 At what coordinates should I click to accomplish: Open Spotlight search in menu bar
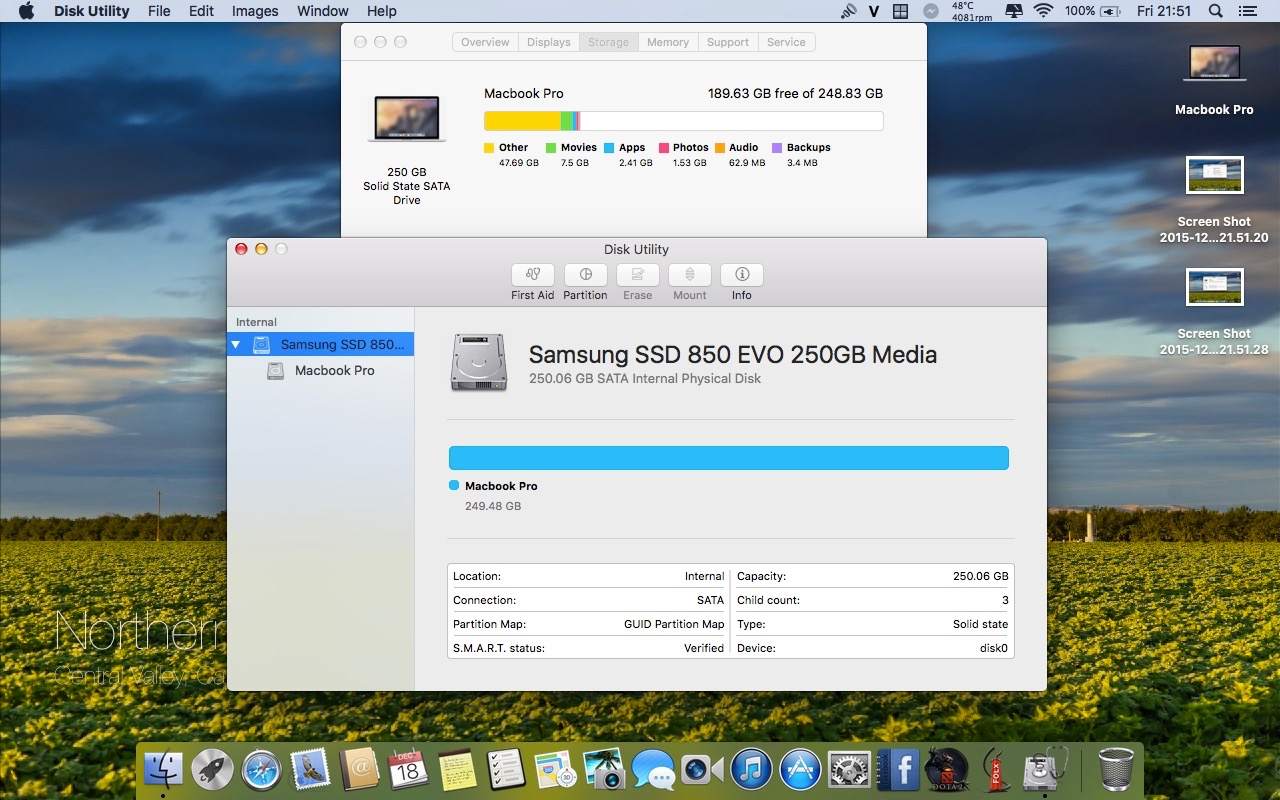pyautogui.click(x=1215, y=11)
